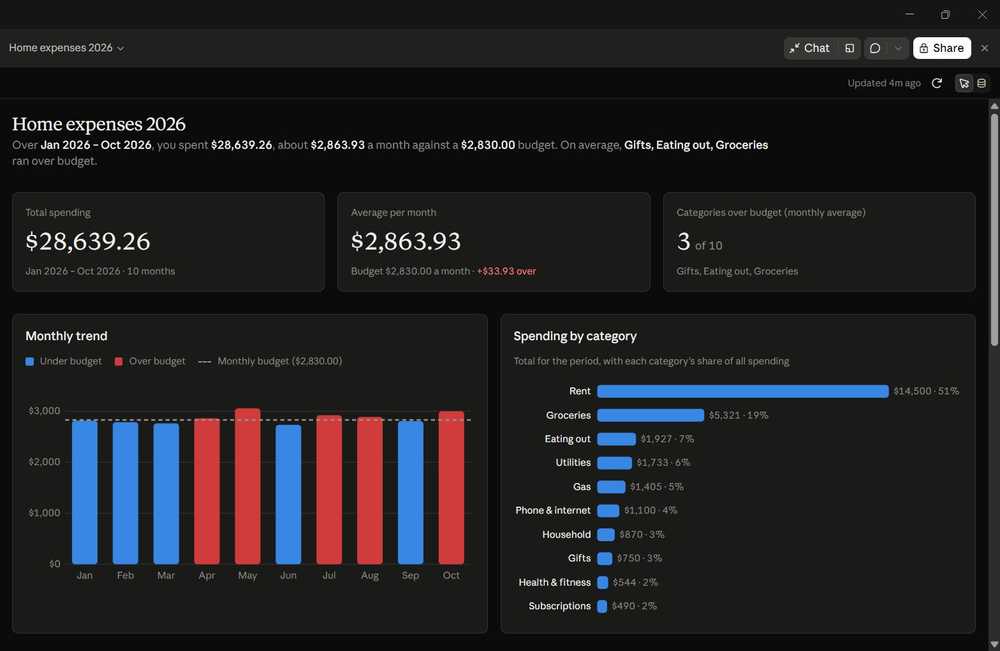This screenshot has width=1000, height=651.
Task: Click the Average per month card label
Action: (393, 212)
